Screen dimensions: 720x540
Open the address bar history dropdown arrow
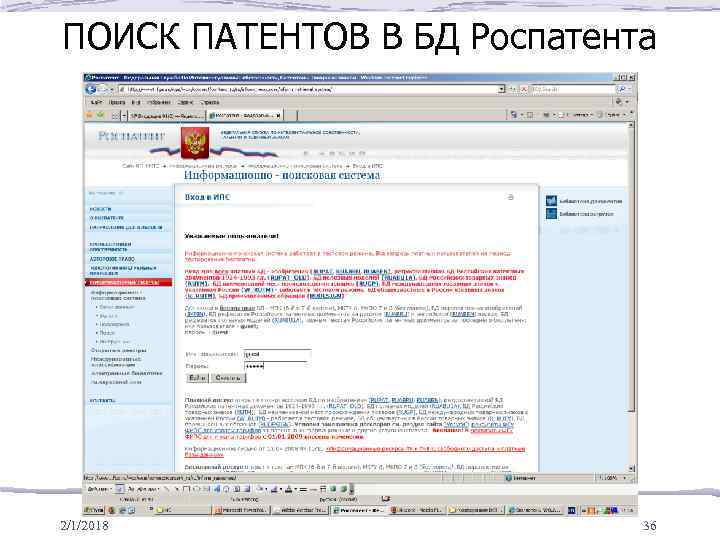(x=501, y=90)
